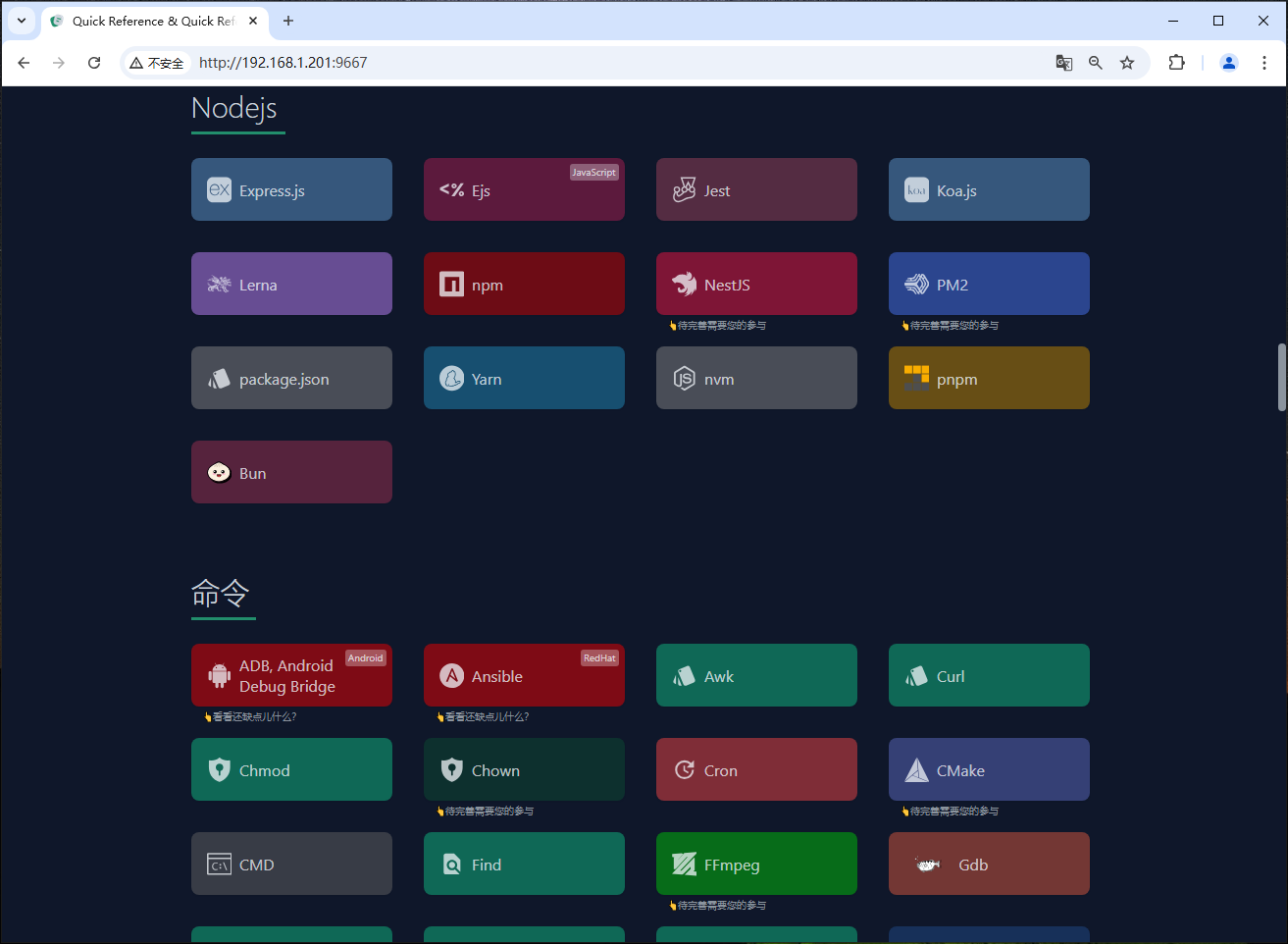This screenshot has width=1288, height=944.
Task: Open the Chrome three-dot menu
Action: [1264, 62]
